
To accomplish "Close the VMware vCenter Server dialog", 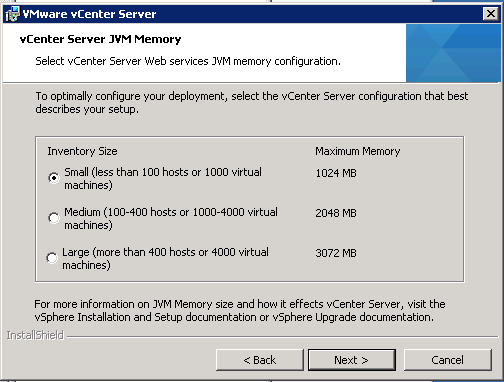I will [x=491, y=14].
